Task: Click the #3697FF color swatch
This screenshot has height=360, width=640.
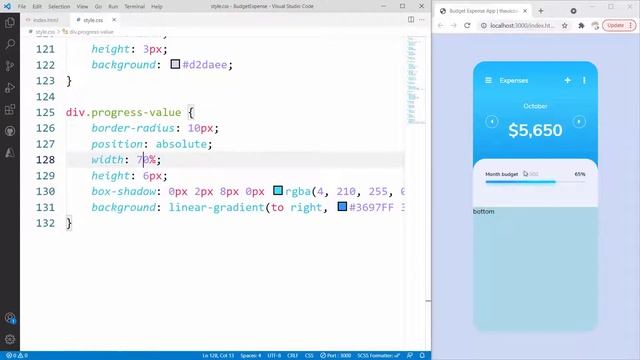Action: [342, 207]
